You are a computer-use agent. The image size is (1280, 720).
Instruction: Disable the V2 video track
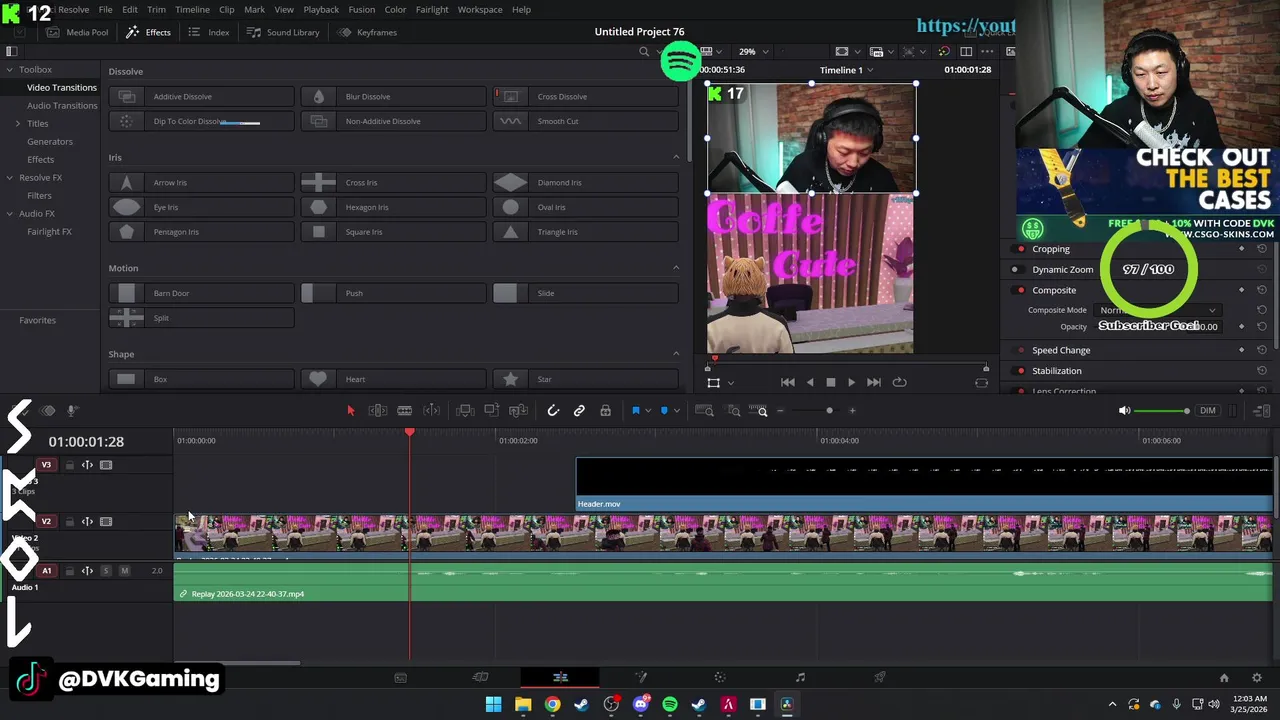pyautogui.click(x=106, y=522)
